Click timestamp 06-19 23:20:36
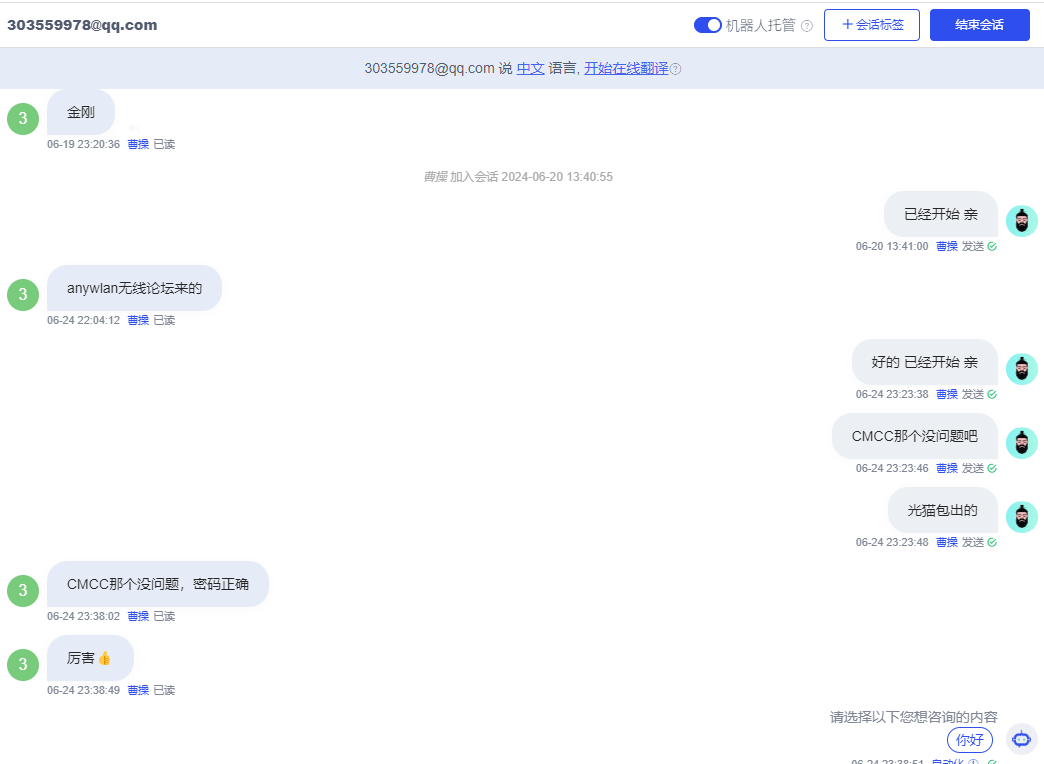1044x764 pixels. (x=83, y=144)
